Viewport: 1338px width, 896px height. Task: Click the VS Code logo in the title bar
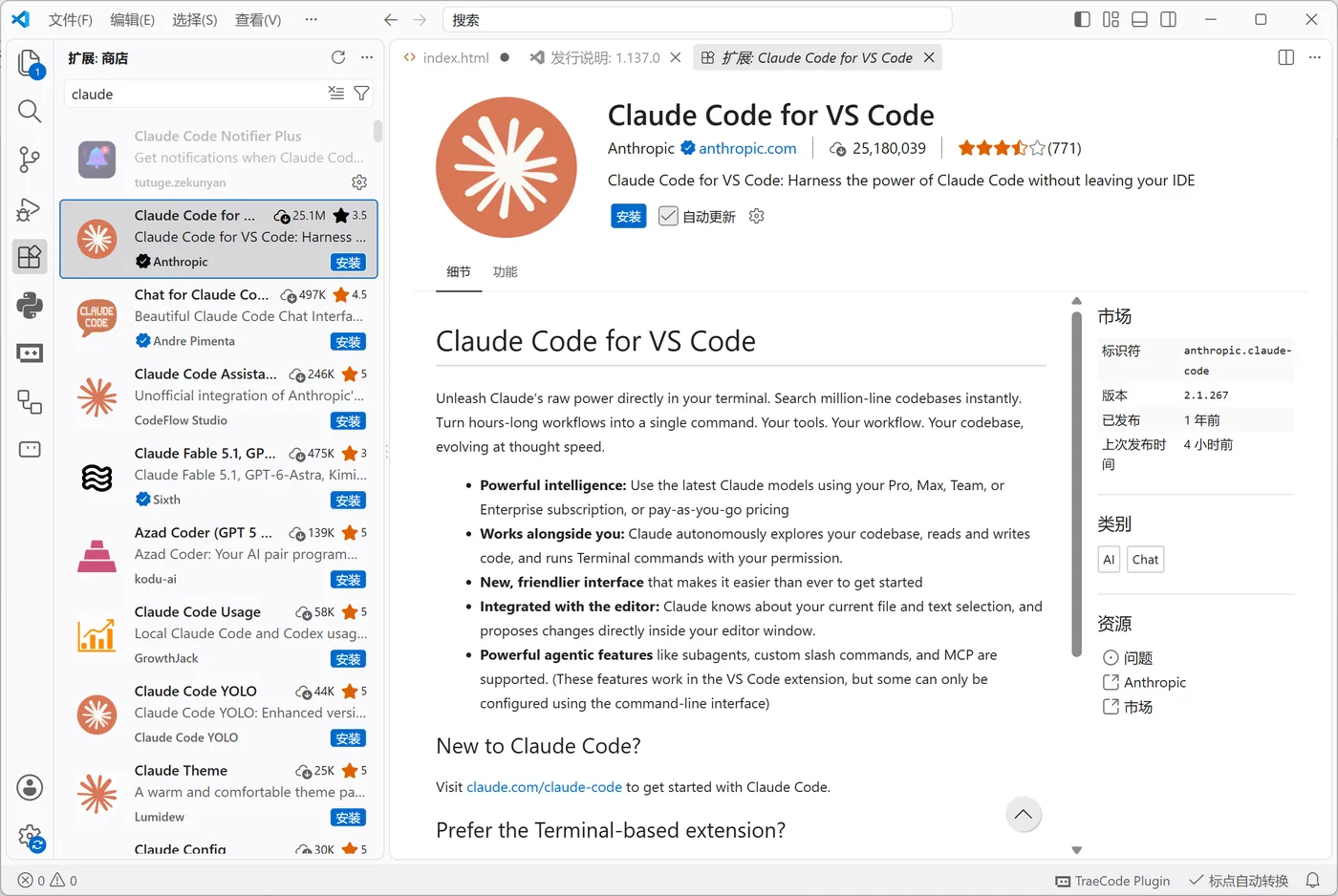tap(20, 19)
